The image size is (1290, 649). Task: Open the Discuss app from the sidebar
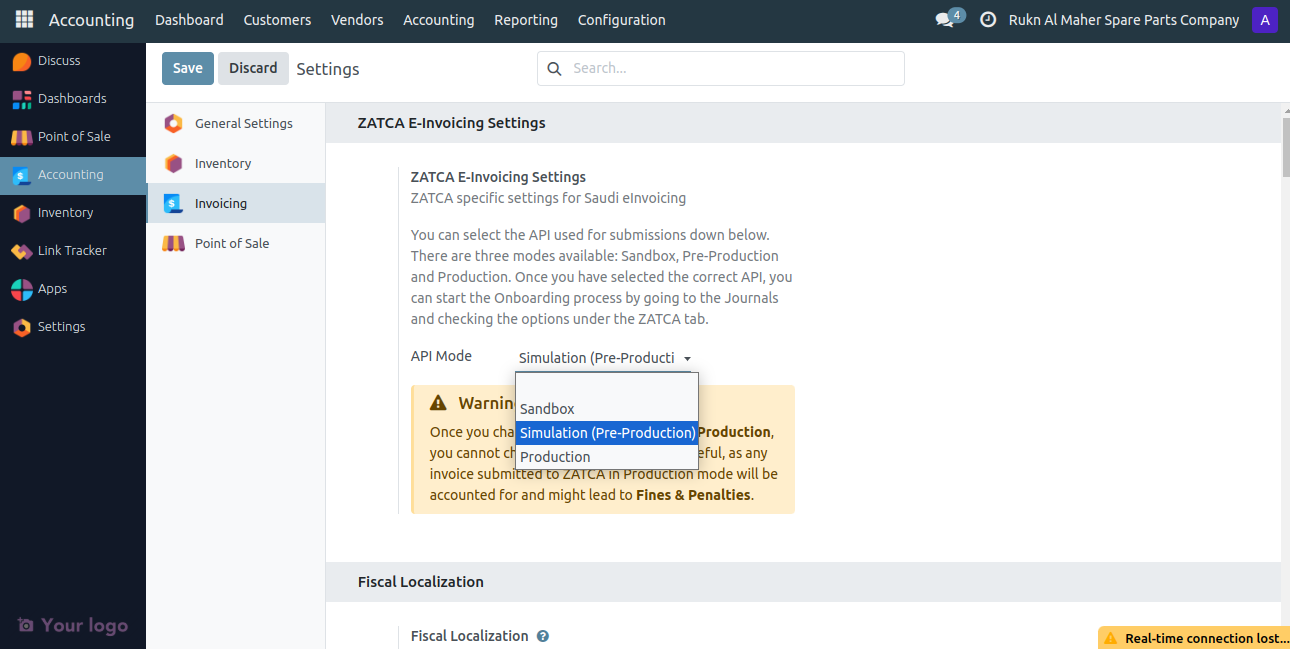60,60
